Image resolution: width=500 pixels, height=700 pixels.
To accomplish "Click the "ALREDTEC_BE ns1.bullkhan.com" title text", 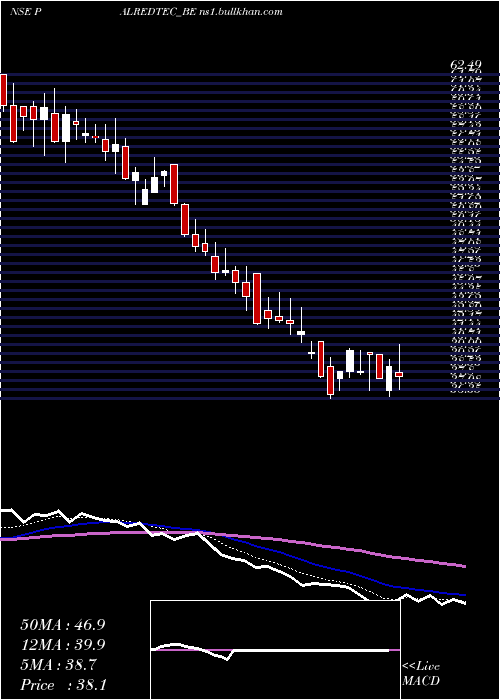I will pyautogui.click(x=201, y=12).
